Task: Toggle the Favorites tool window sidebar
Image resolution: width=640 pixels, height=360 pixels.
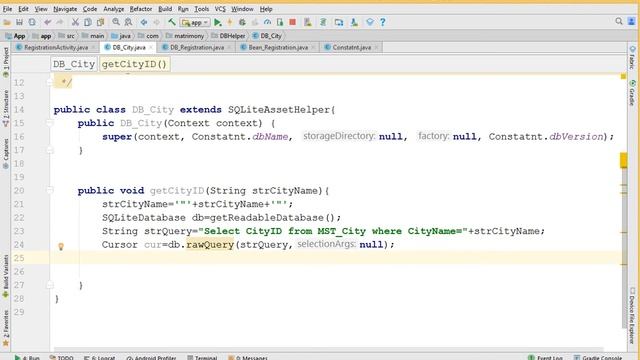Action: 6,328
